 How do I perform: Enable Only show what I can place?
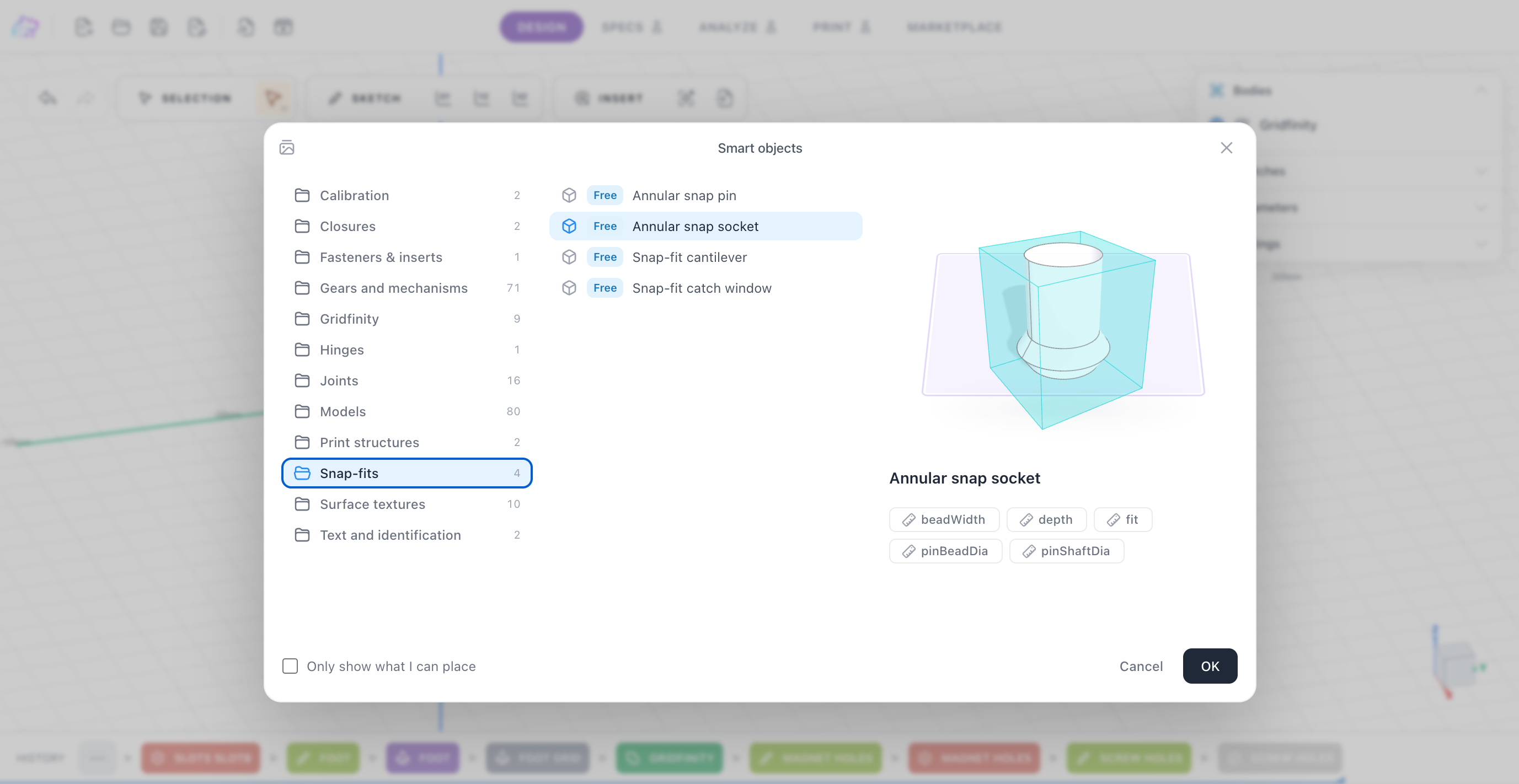tap(290, 666)
